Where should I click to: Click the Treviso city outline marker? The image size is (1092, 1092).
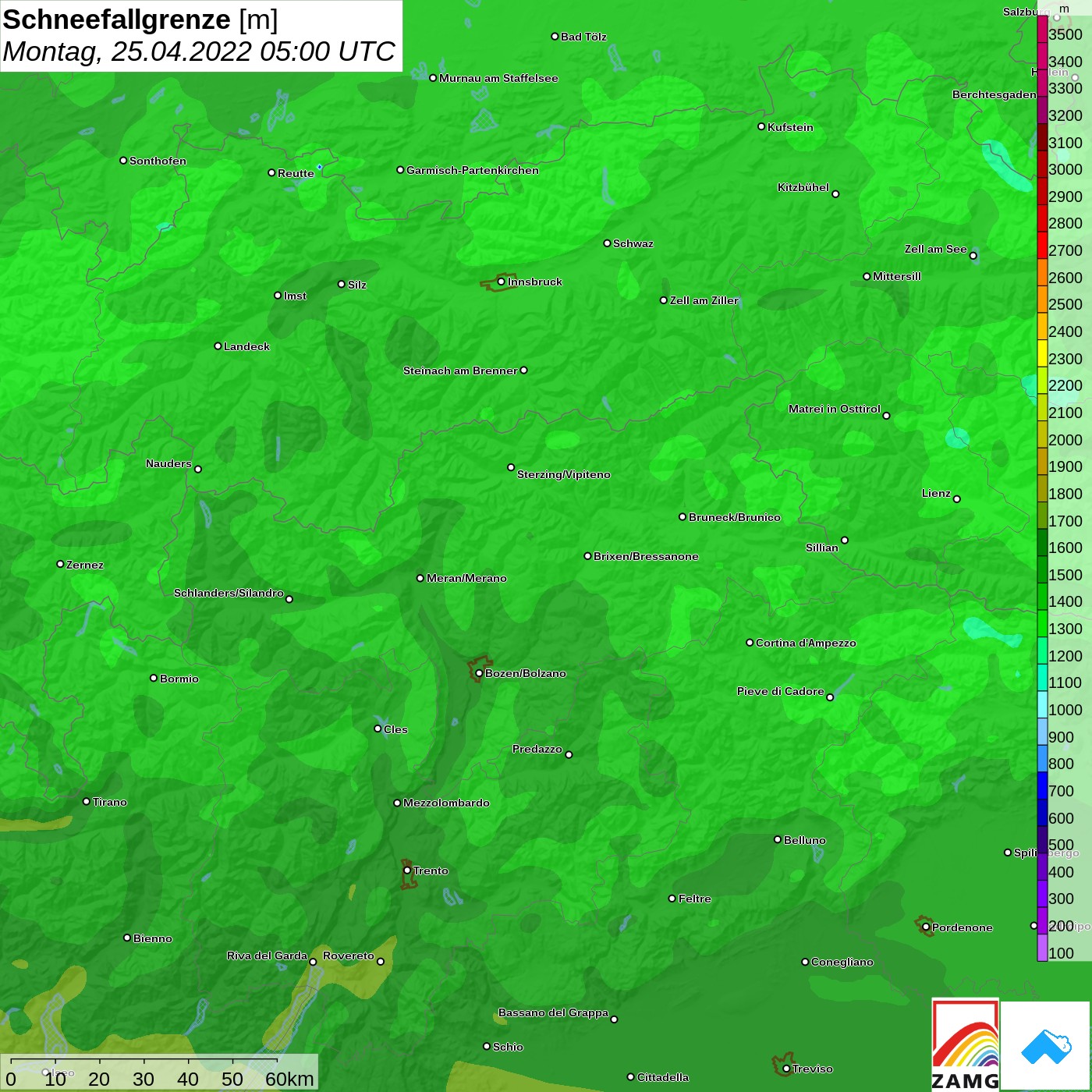click(x=782, y=1065)
